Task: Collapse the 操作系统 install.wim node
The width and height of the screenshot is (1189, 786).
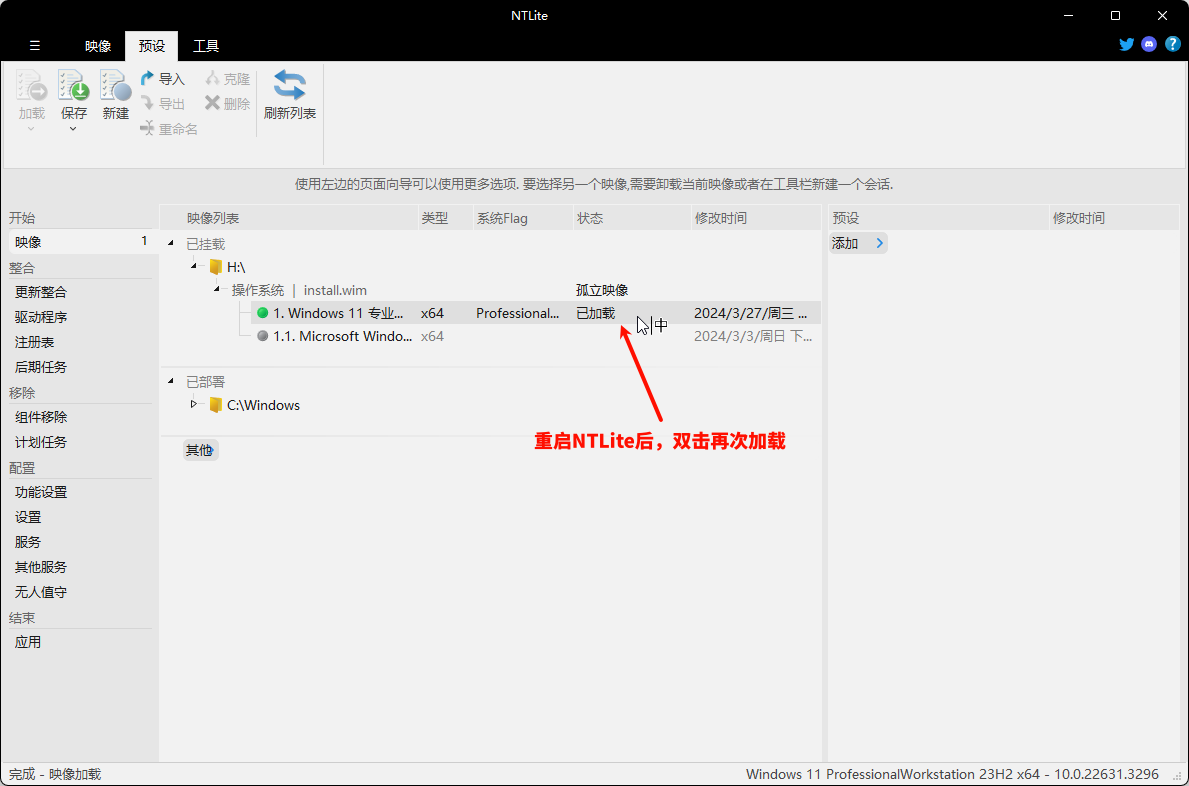Action: point(217,289)
